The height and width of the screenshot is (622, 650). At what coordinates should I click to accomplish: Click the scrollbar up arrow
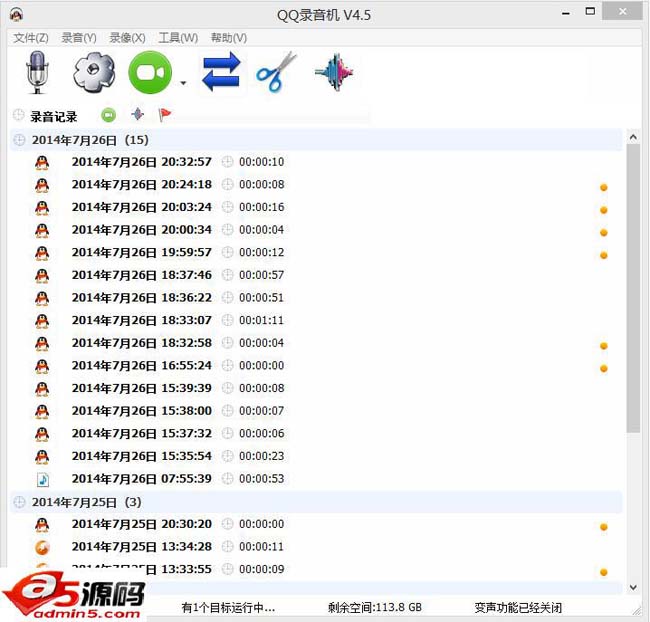click(x=633, y=137)
